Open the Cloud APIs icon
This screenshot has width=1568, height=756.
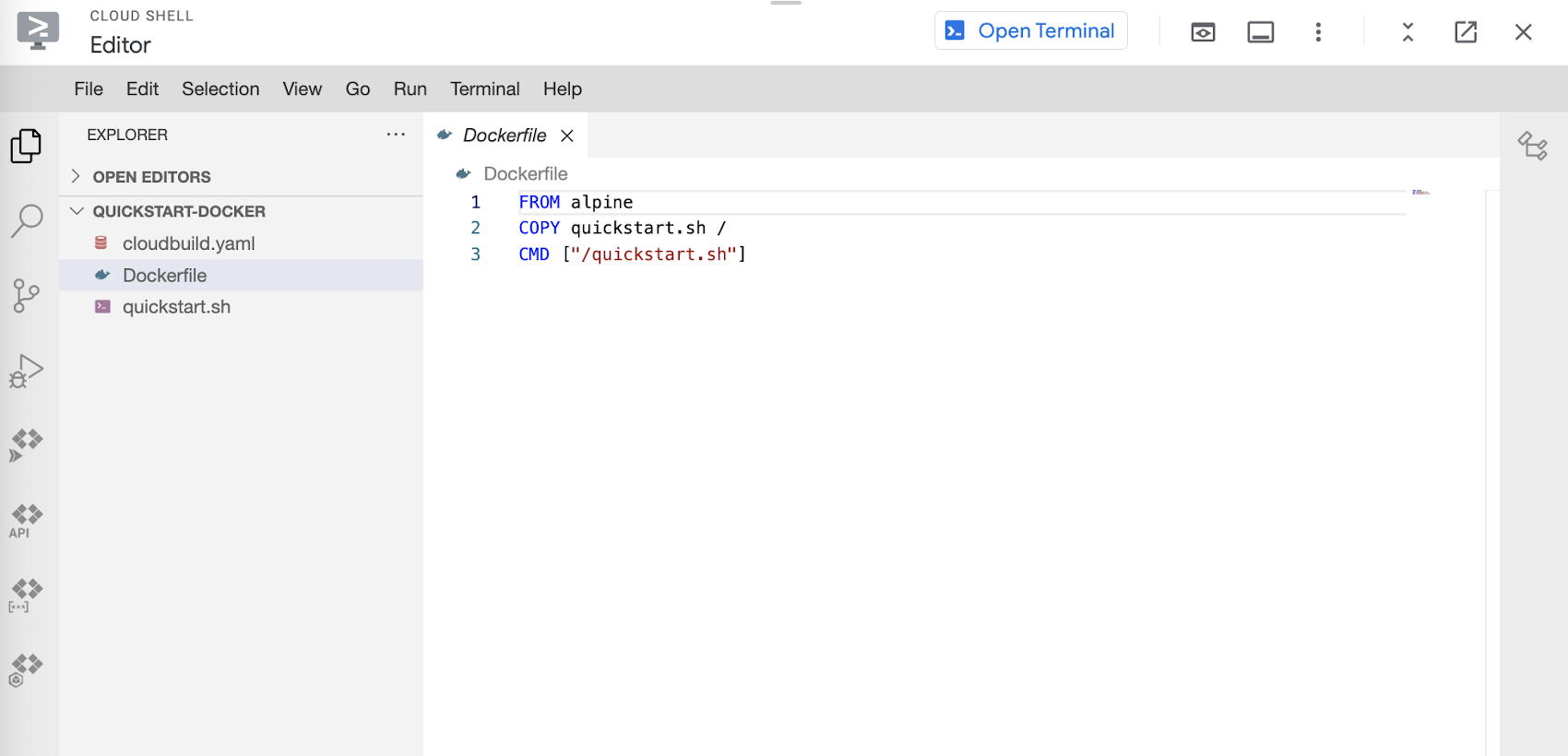(27, 521)
